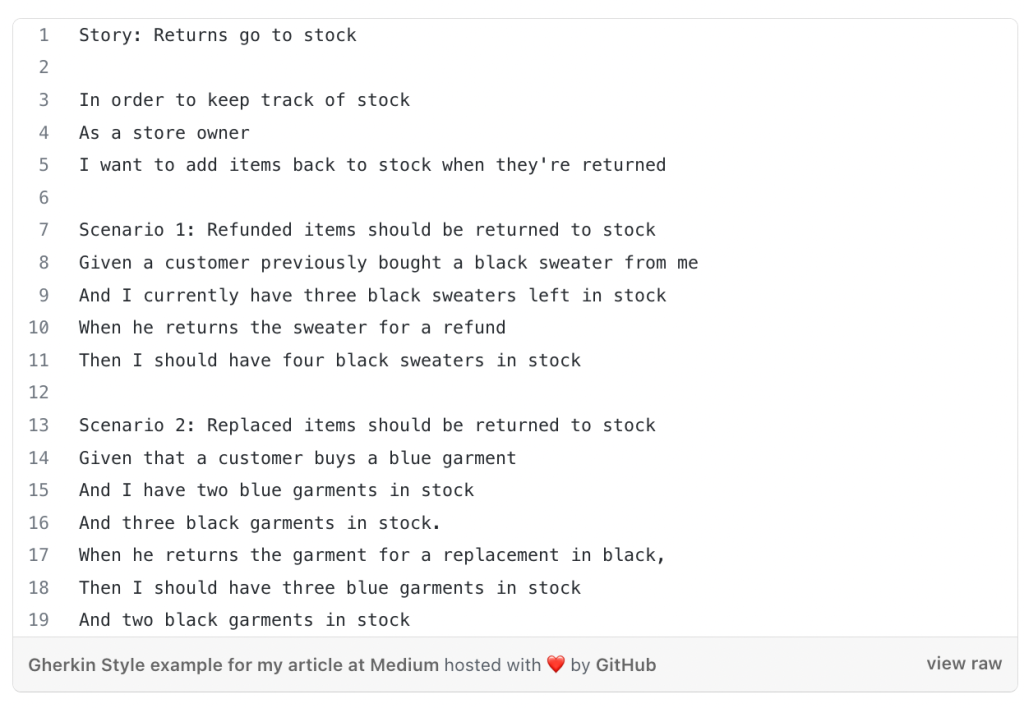The image size is (1024, 708).
Task: Click line 'When he returns the sweater for a refund'
Action: point(292,327)
